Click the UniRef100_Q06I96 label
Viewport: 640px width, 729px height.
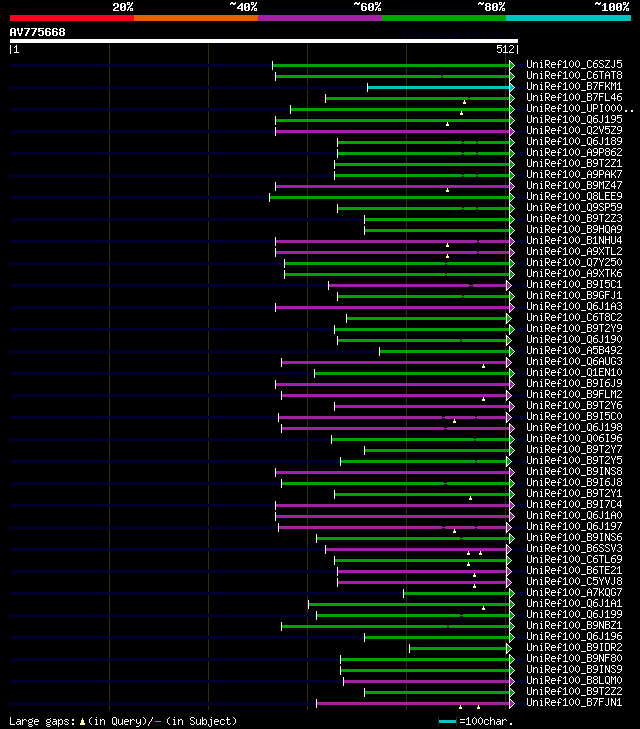click(x=574, y=438)
